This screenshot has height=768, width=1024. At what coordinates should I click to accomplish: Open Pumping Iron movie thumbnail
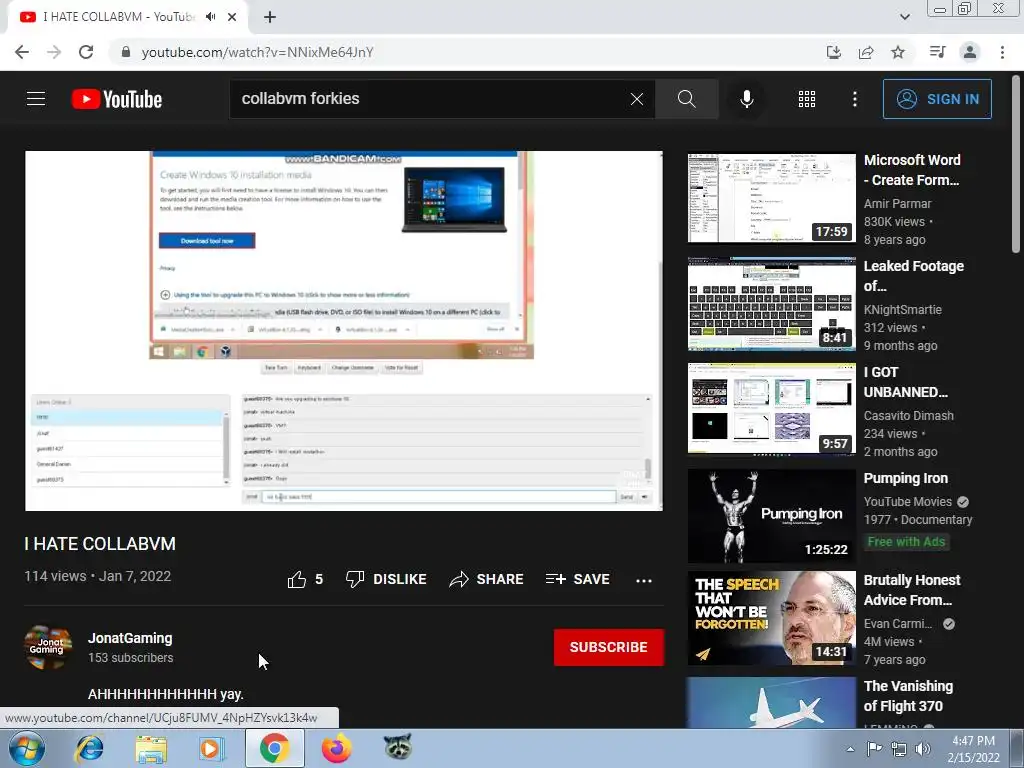771,516
